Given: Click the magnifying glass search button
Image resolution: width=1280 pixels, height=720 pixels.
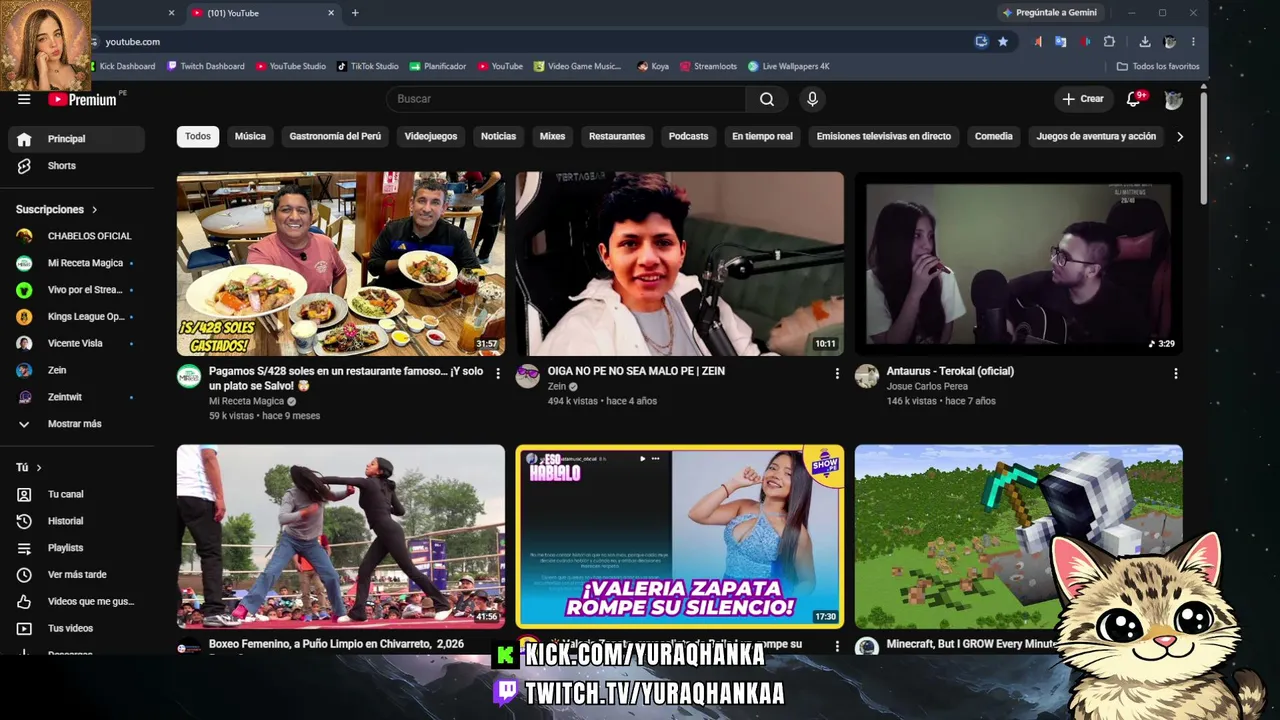Looking at the screenshot, I should coord(767,99).
